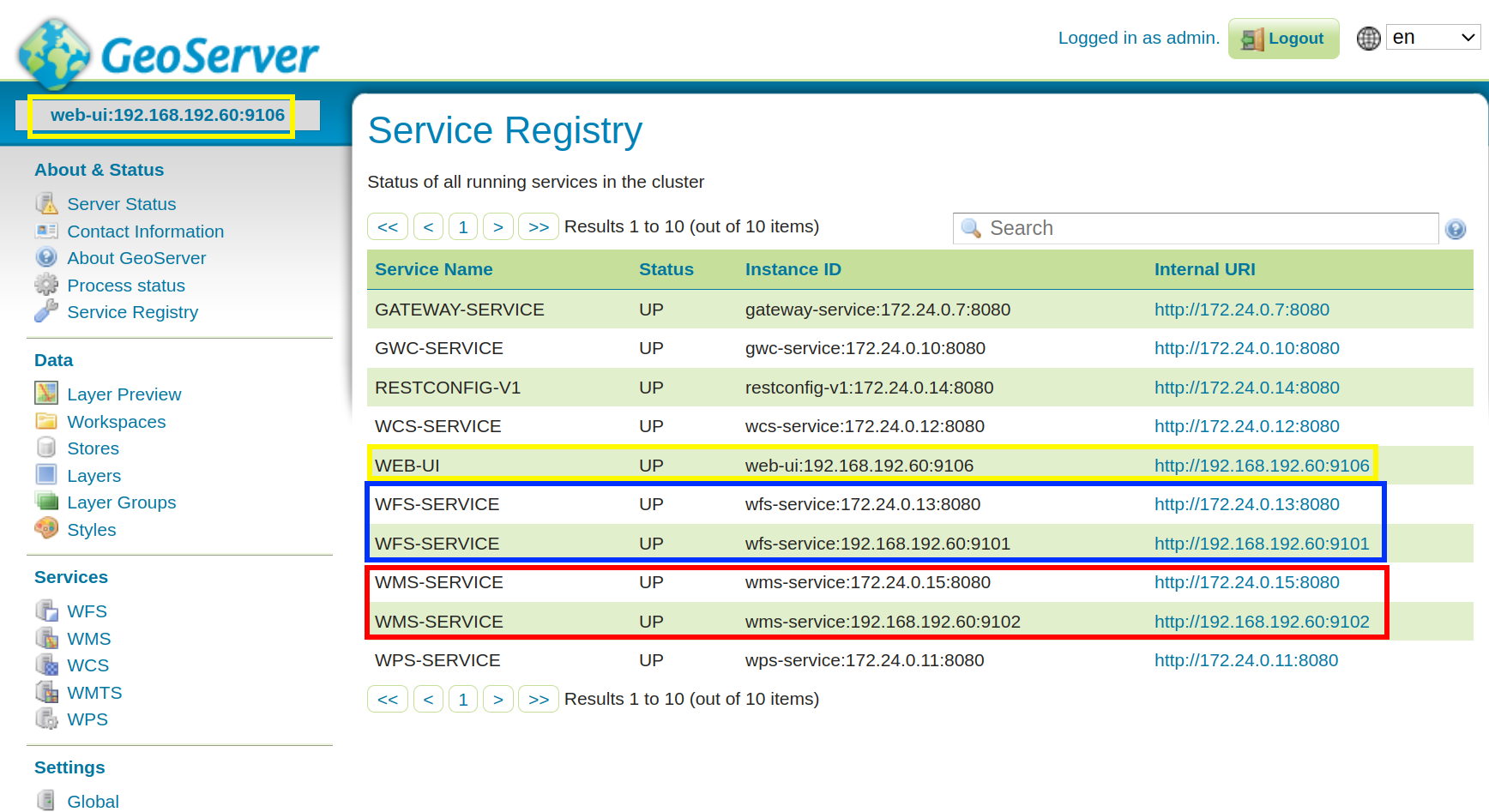Screen dimensions: 1489x812
Task: Click the GATEWAY-SERVICE name cell
Action: (460, 310)
